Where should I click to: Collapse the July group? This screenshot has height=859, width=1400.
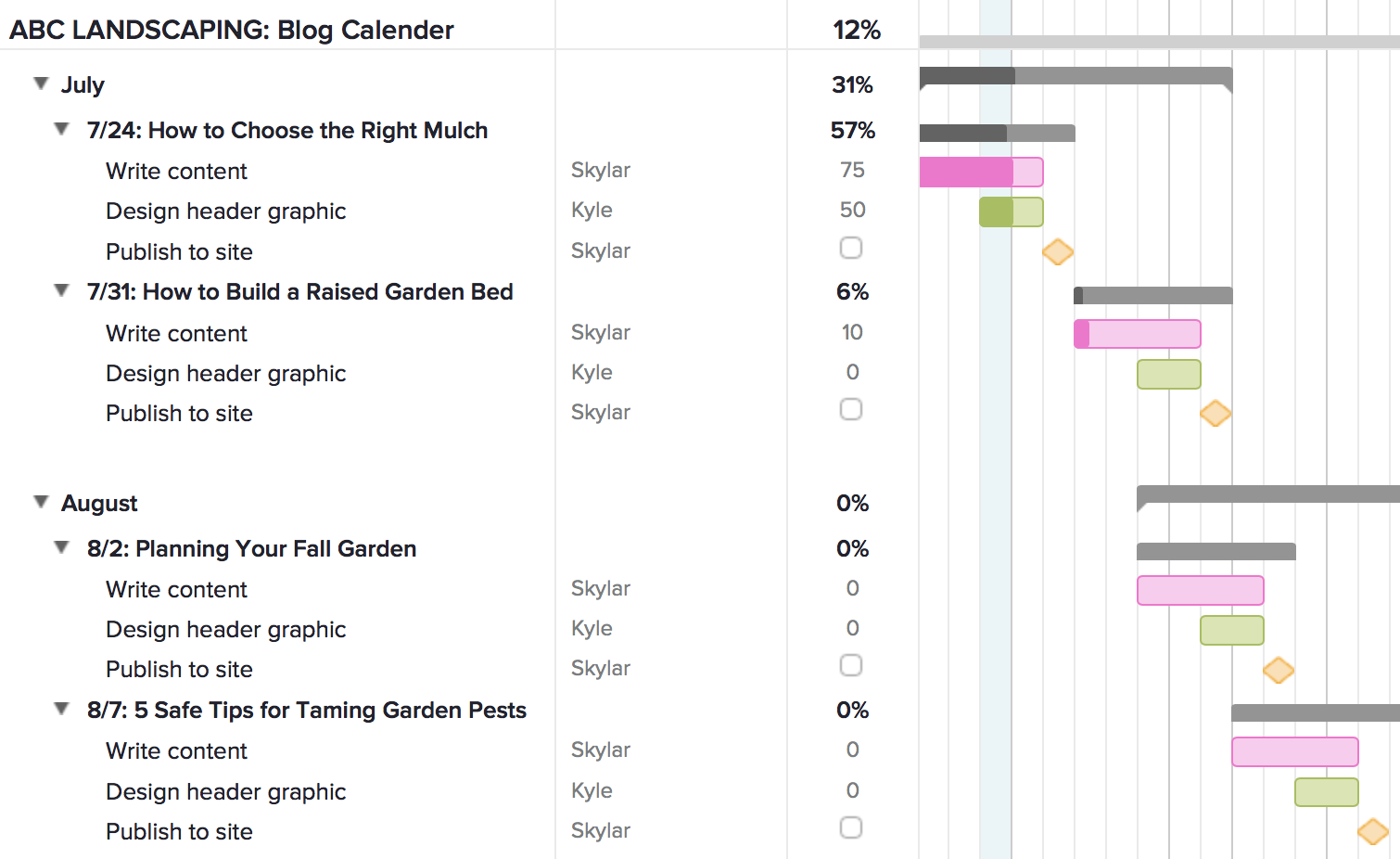click(41, 84)
